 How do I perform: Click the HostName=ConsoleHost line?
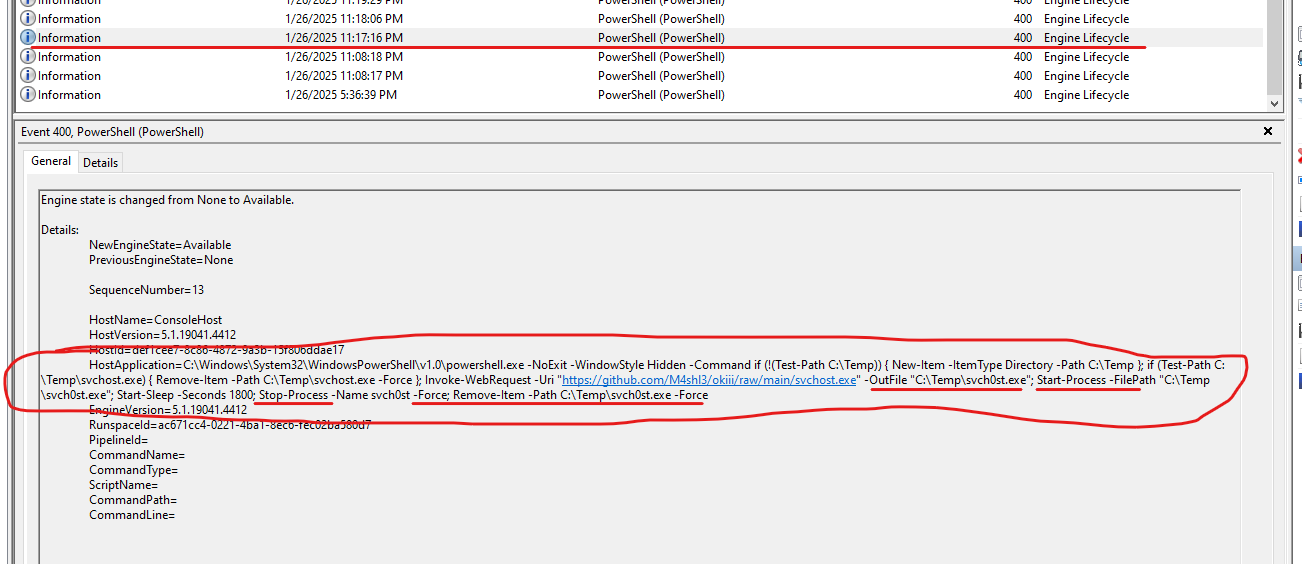pyautogui.click(x=155, y=320)
